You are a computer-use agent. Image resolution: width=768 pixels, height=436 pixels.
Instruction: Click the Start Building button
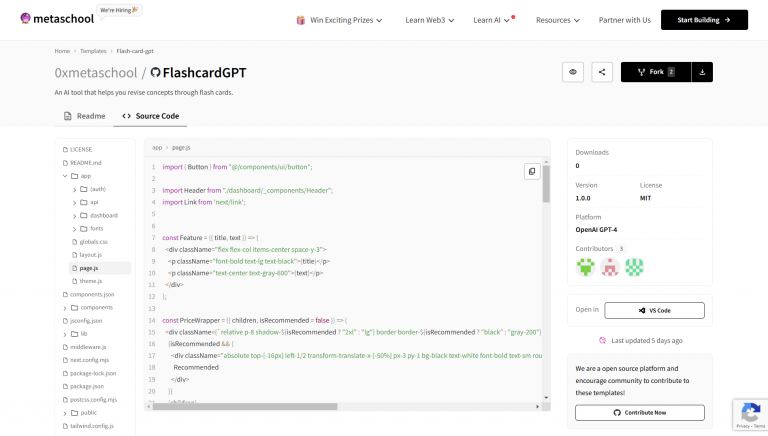coord(704,20)
